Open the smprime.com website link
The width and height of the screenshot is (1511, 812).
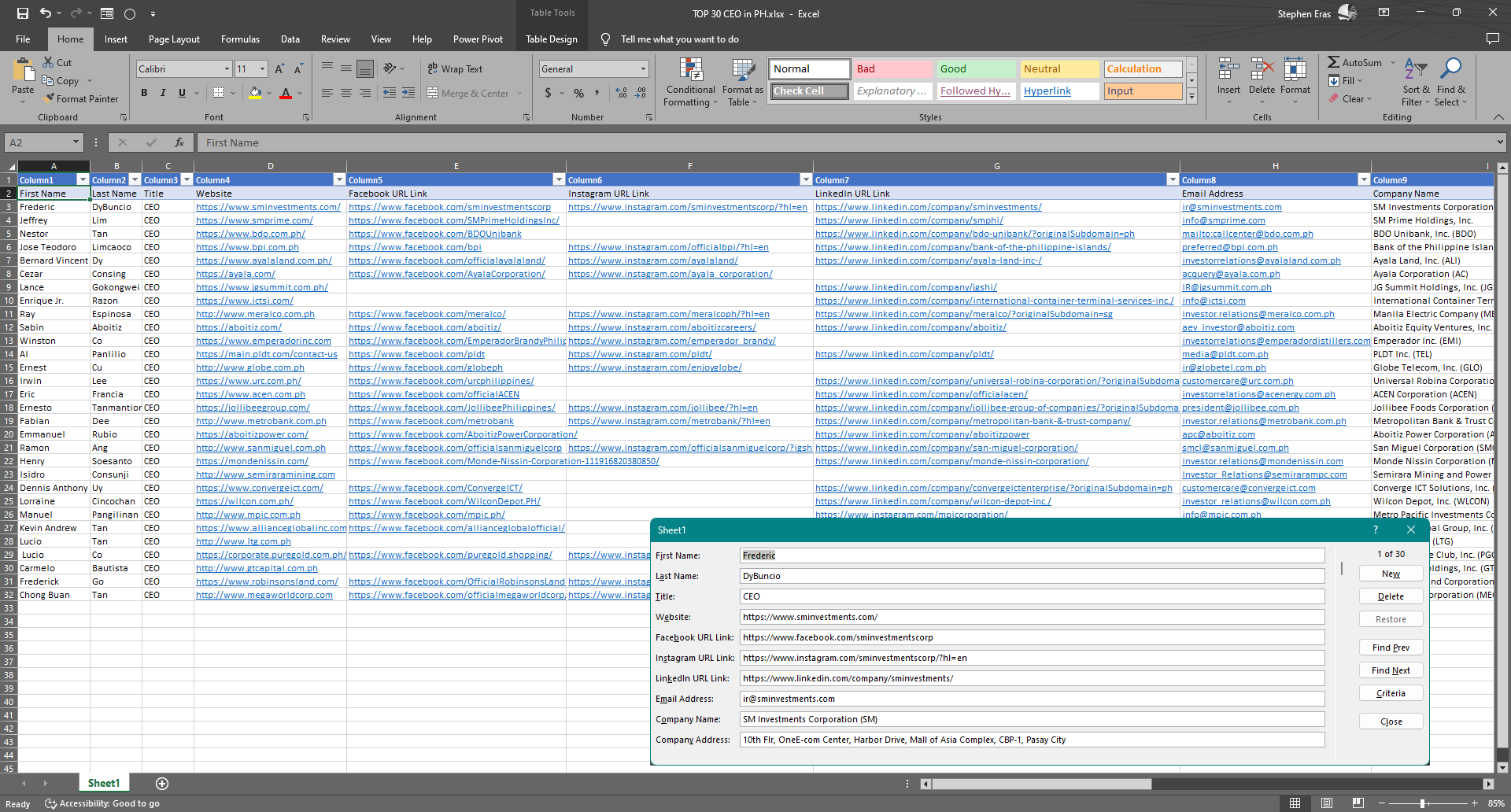(254, 220)
